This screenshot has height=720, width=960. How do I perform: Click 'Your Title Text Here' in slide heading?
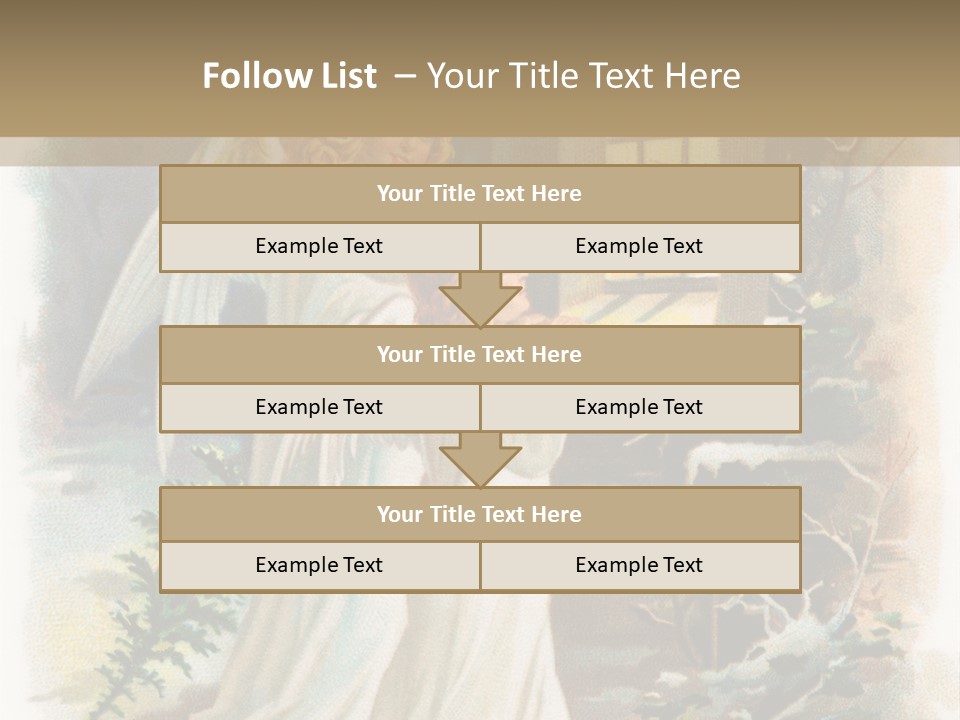[x=583, y=76]
